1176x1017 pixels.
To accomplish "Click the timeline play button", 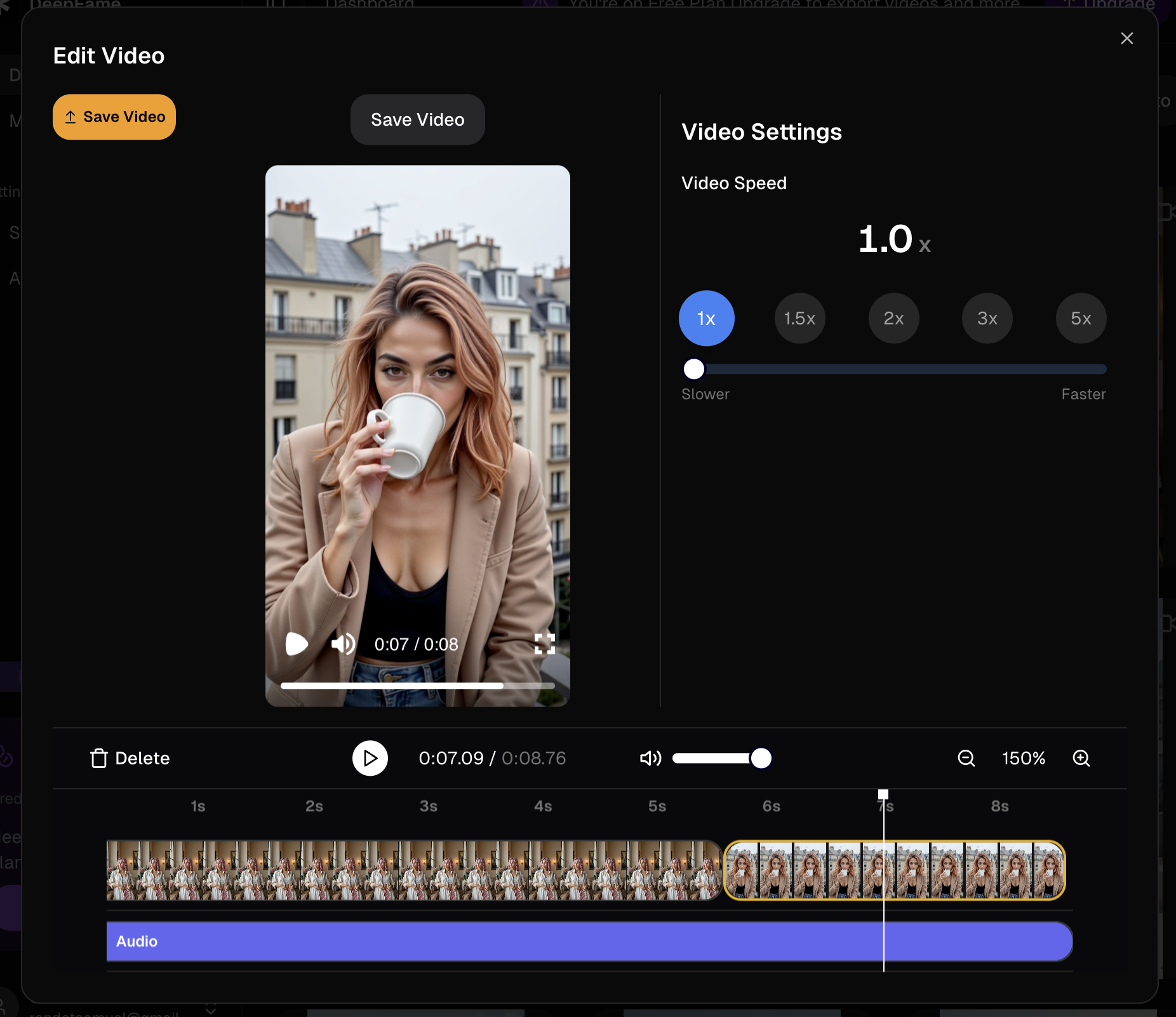I will coord(370,758).
